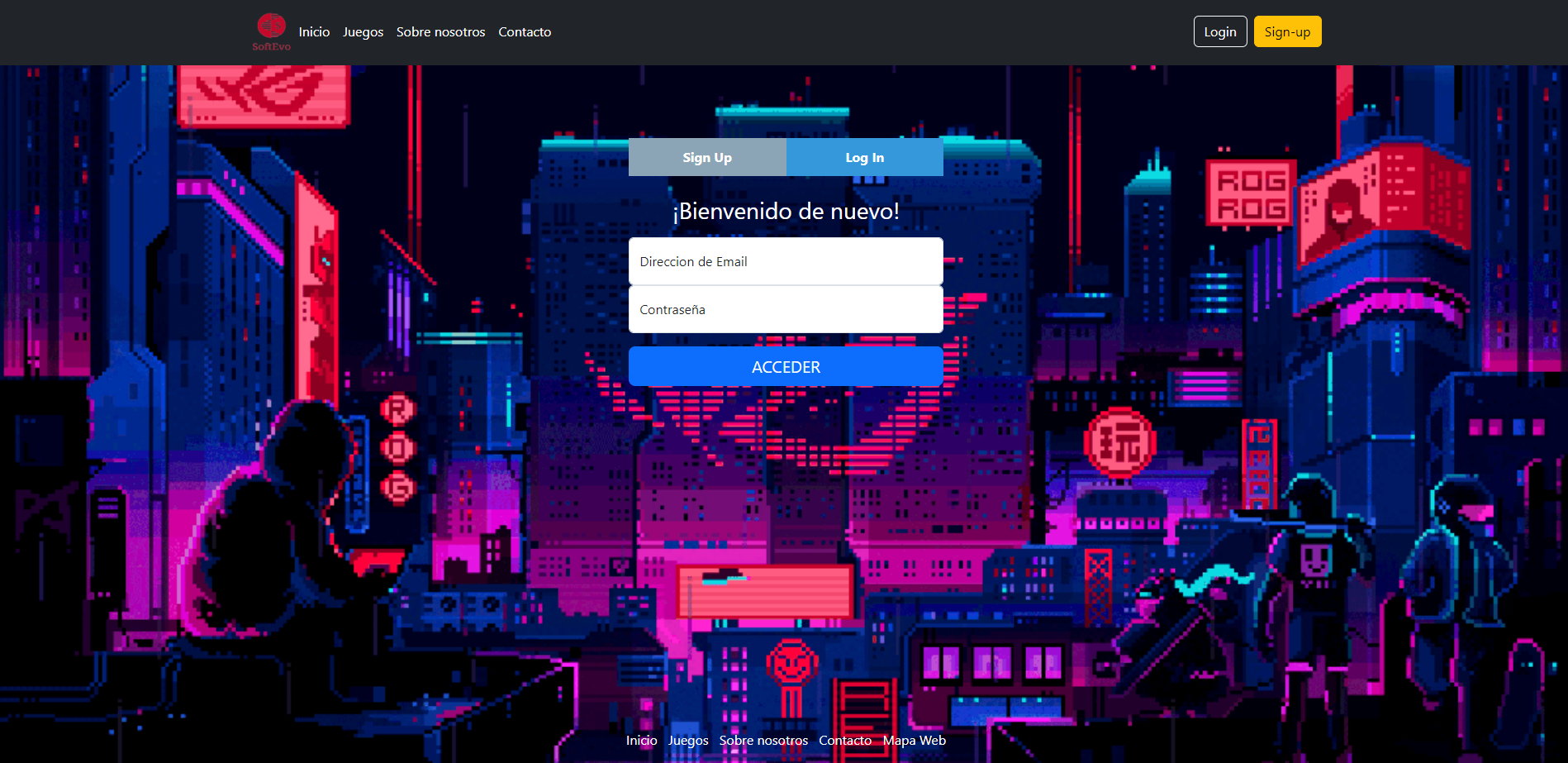Screen dimensions: 1568x763
Task: Focus the Contraseña password field
Action: coord(786,309)
